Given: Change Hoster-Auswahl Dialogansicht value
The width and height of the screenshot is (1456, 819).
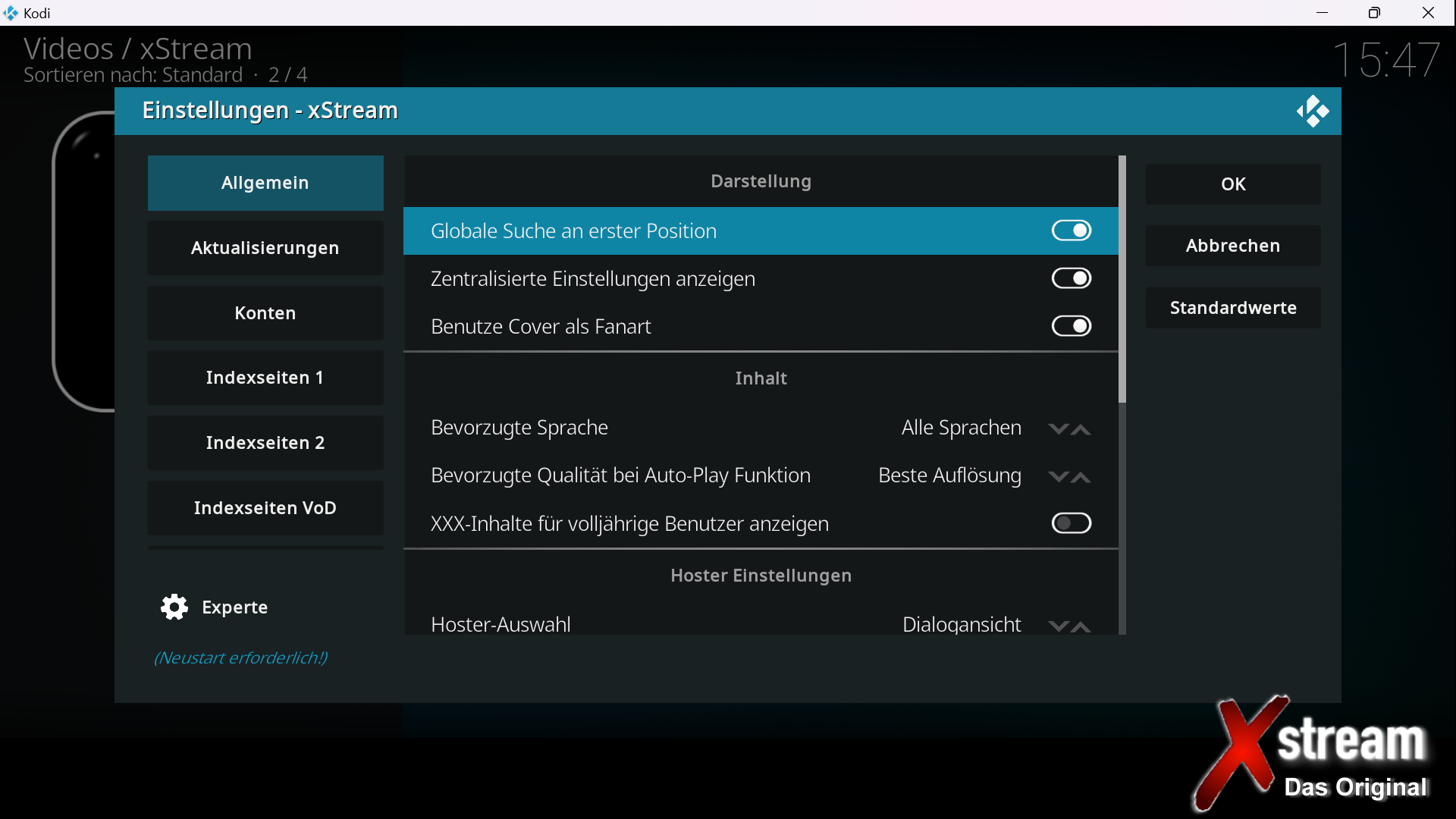Looking at the screenshot, I should click(x=961, y=624).
